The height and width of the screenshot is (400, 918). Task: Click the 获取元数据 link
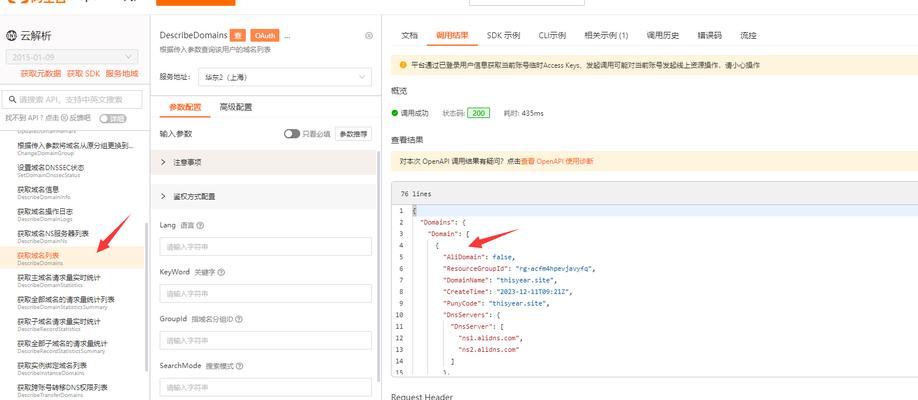tap(40, 74)
